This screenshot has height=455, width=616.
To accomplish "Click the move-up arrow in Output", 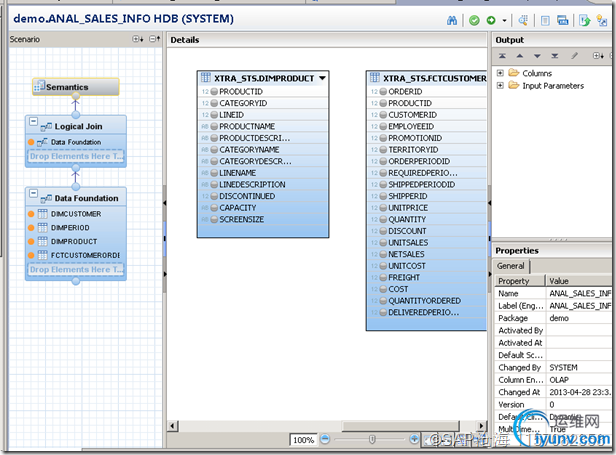I will click(521, 56).
